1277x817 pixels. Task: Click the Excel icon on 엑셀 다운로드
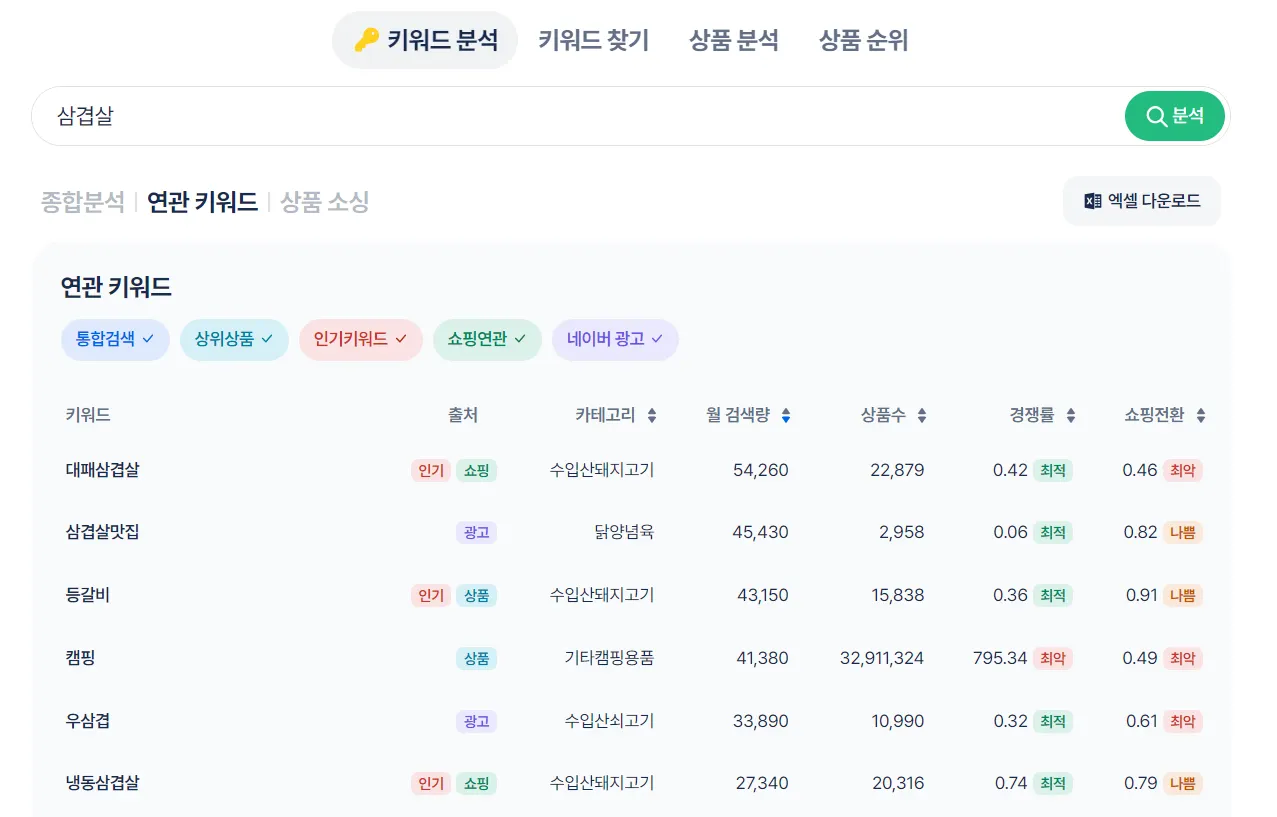pyautogui.click(x=1093, y=201)
